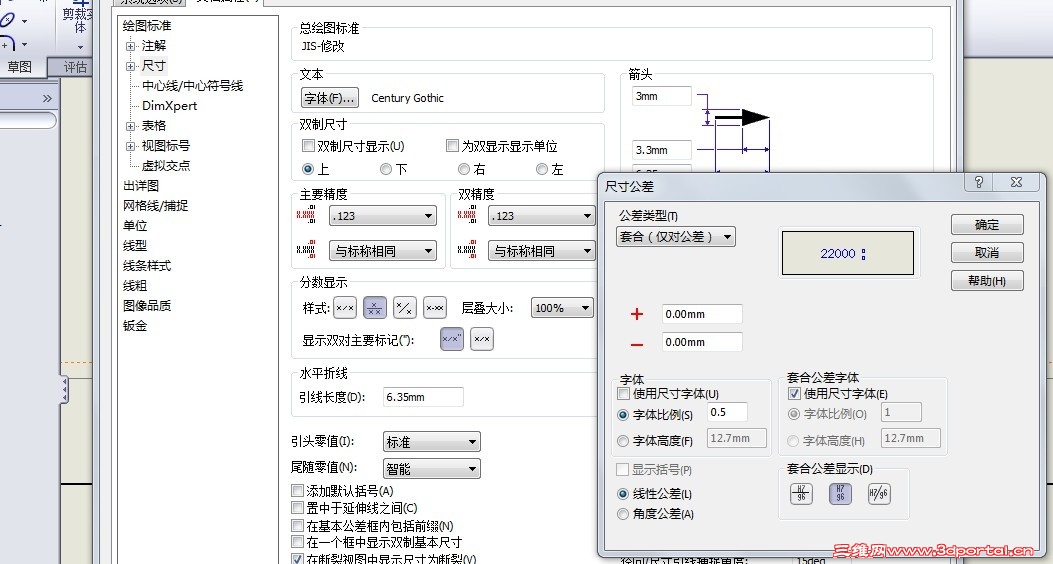The height and width of the screenshot is (564, 1053).
Task: Expand the 注解 tree node
Action: click(130, 46)
